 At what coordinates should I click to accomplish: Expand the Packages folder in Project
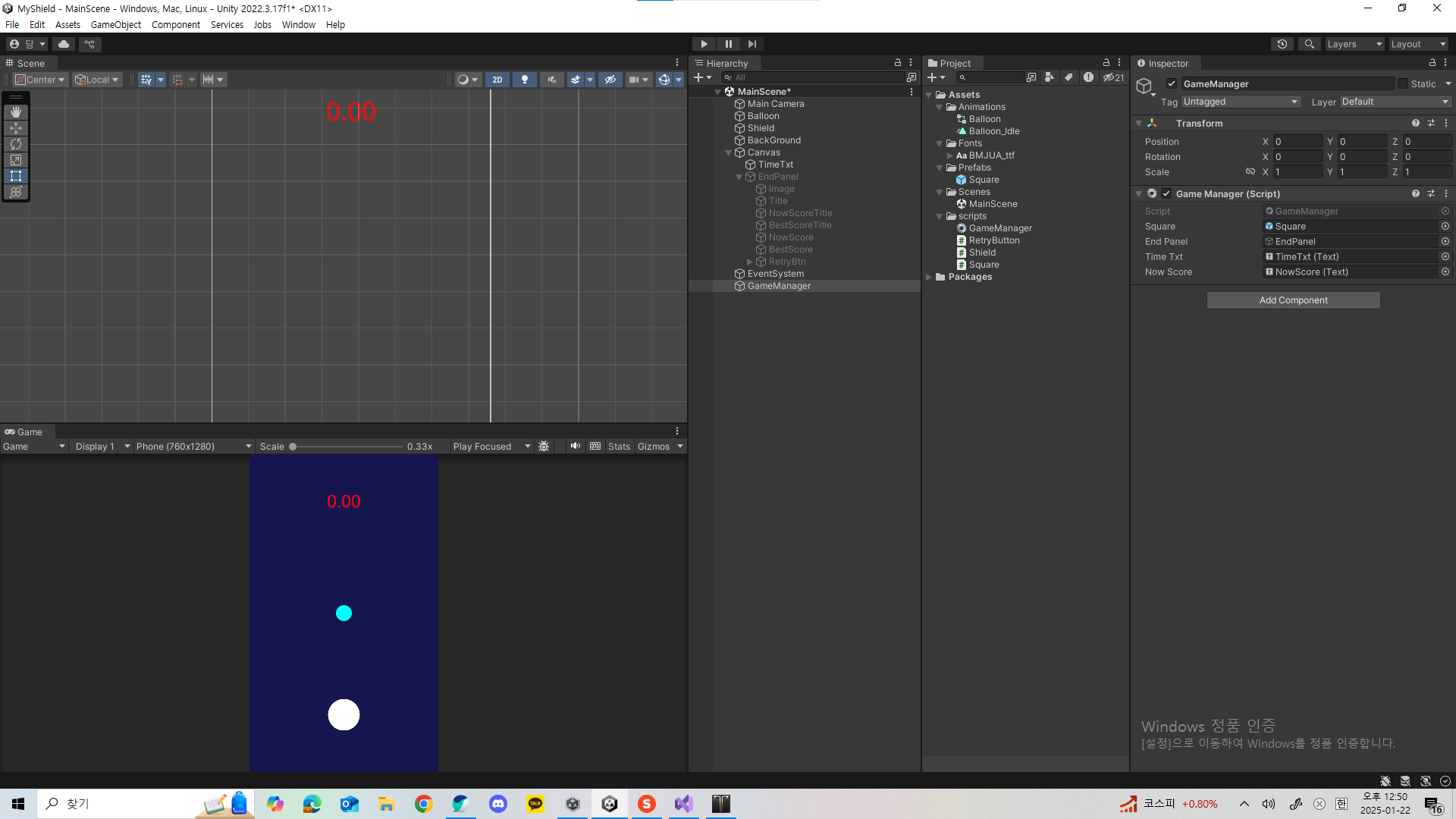point(929,278)
